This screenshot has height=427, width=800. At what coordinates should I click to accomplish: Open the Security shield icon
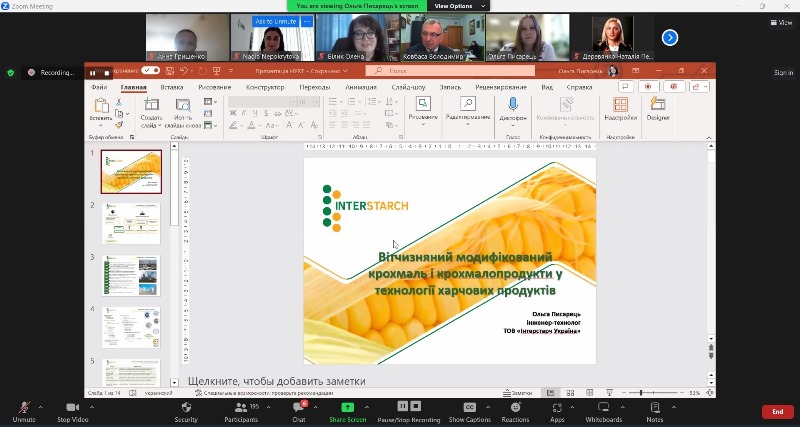pos(186,408)
